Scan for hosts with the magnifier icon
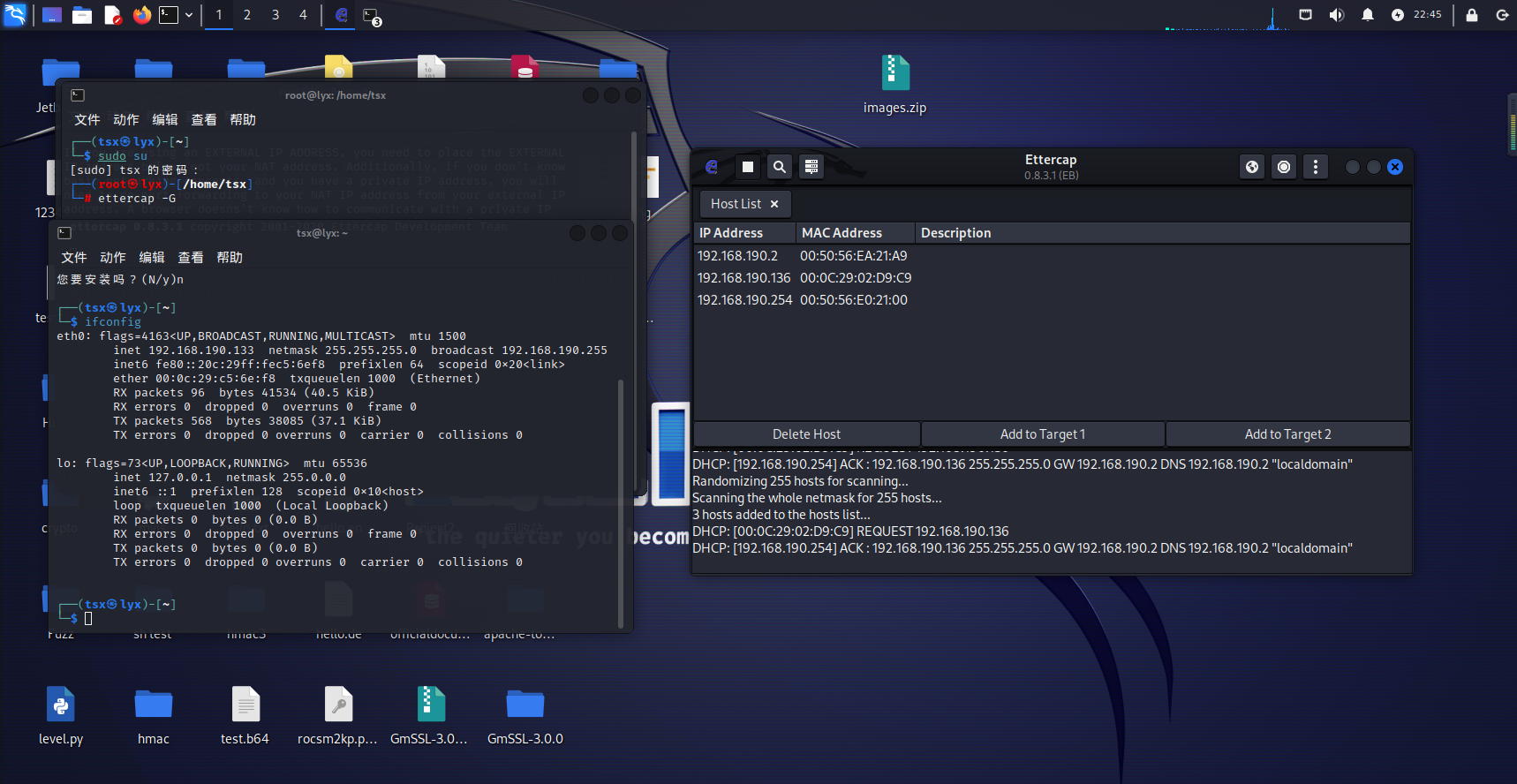 pos(780,167)
